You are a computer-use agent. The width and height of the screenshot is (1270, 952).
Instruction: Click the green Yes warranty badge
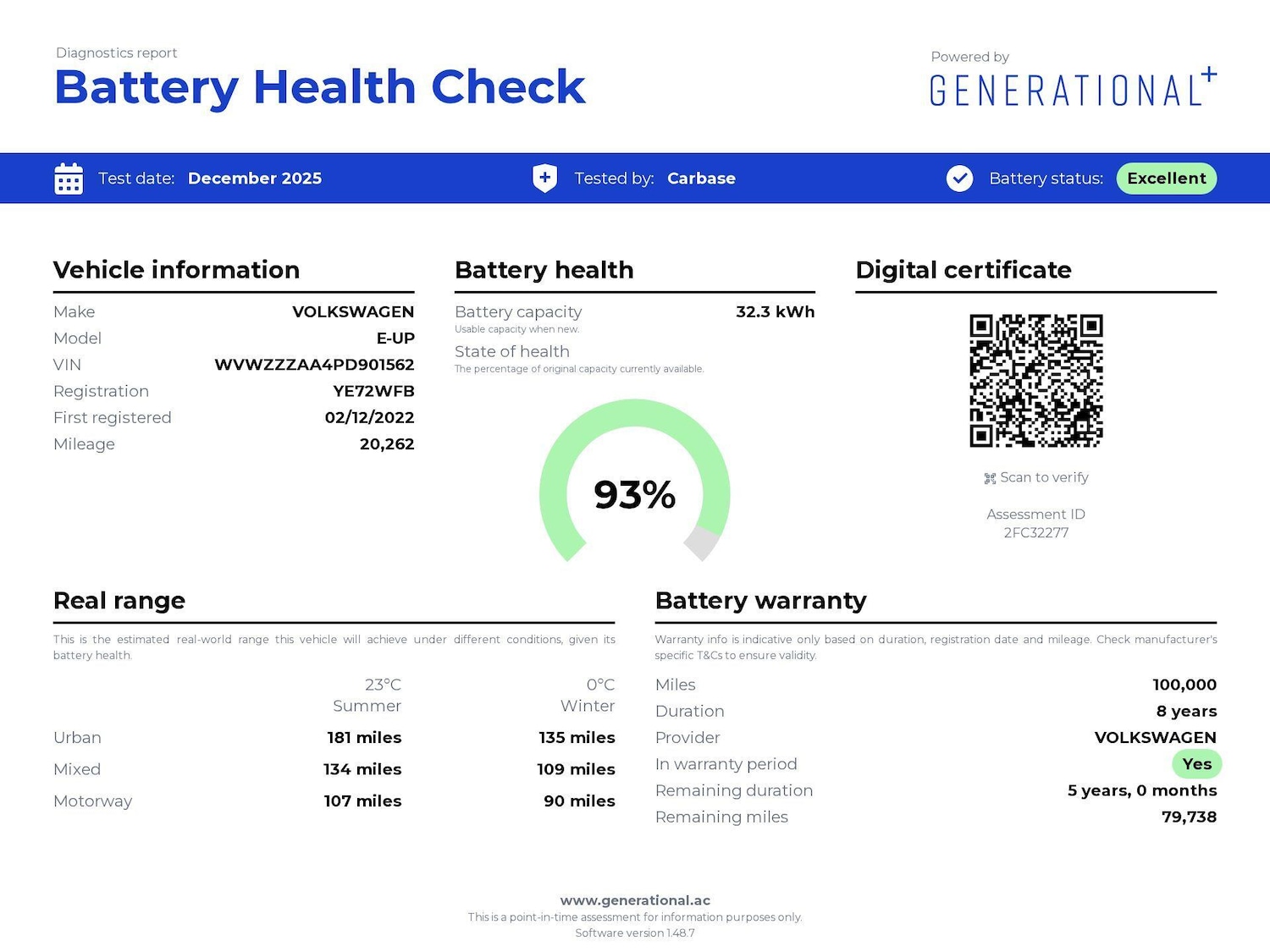[x=1196, y=764]
